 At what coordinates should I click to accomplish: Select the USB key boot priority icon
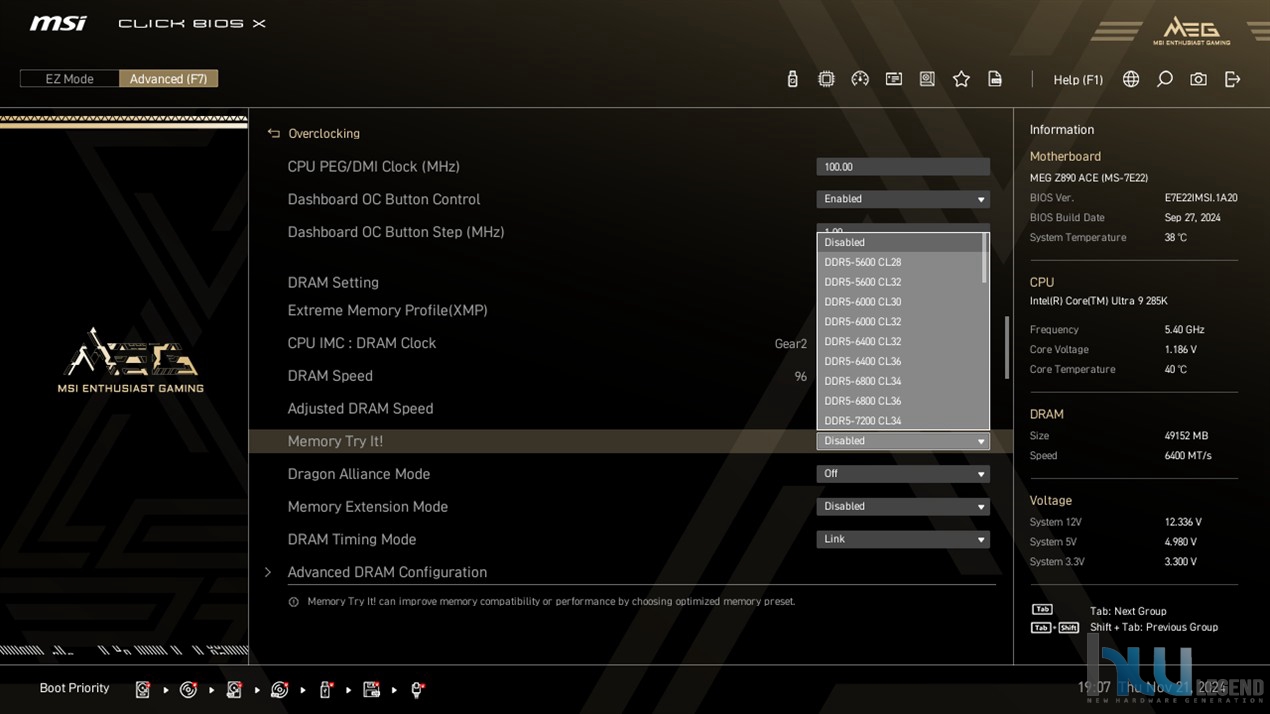click(x=325, y=689)
